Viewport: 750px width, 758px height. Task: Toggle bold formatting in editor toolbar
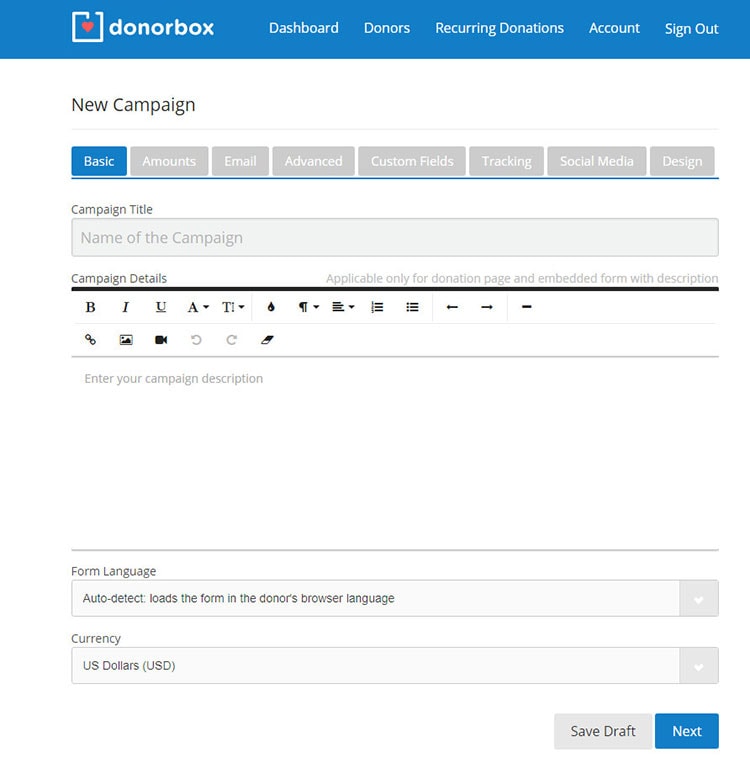coord(90,307)
